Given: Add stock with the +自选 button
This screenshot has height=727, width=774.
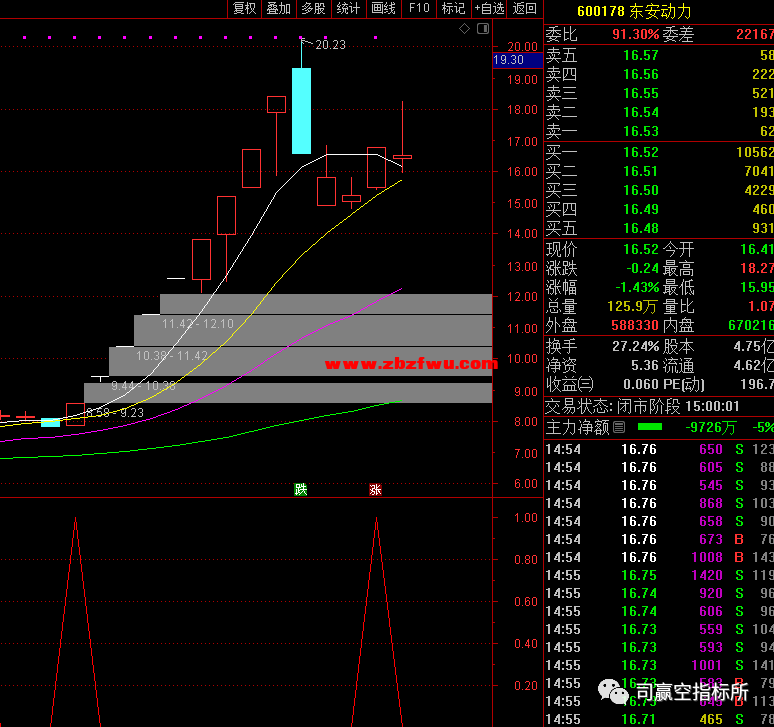Looking at the screenshot, I should 489,8.
